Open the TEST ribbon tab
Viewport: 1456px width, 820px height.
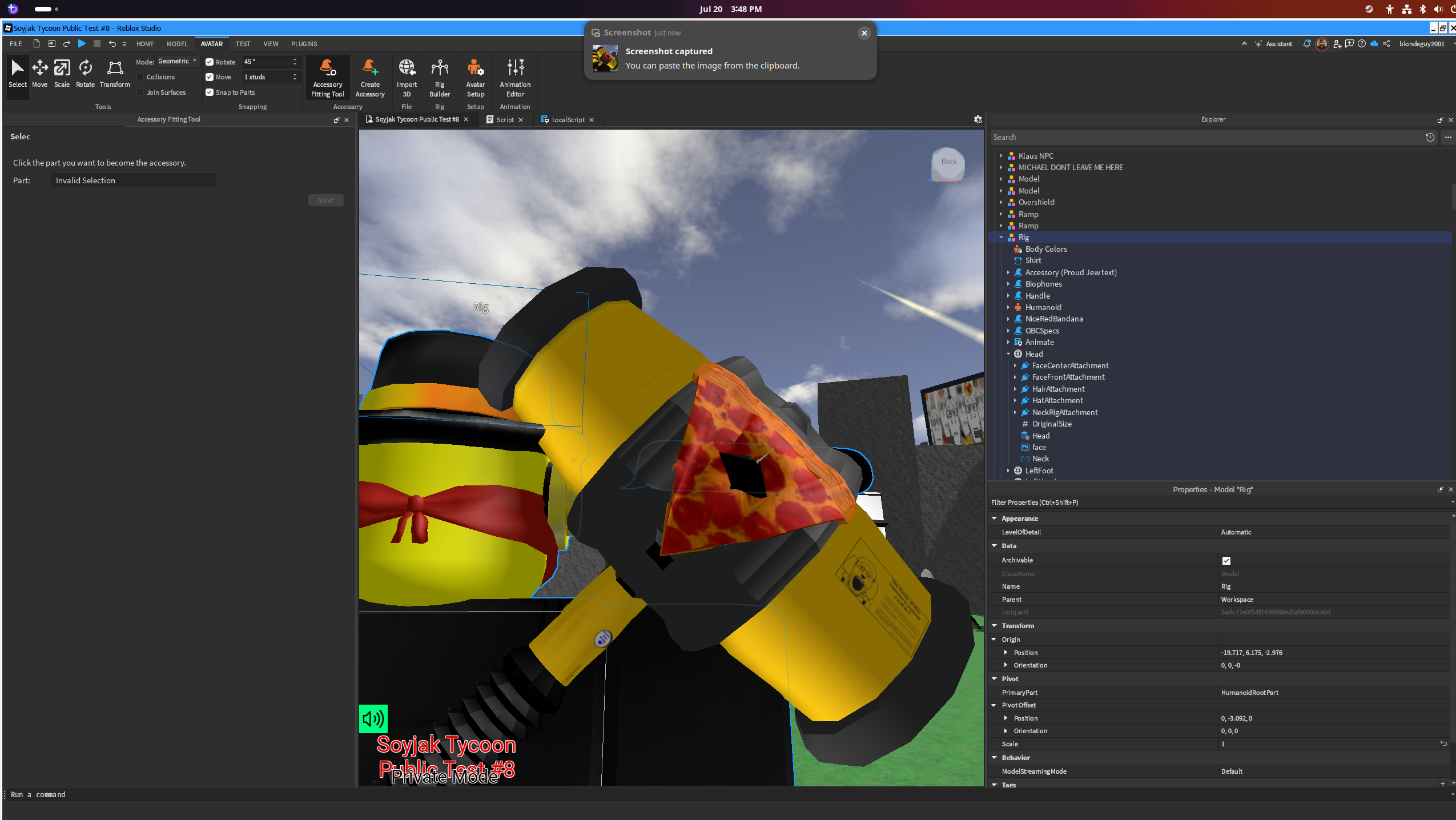243,44
